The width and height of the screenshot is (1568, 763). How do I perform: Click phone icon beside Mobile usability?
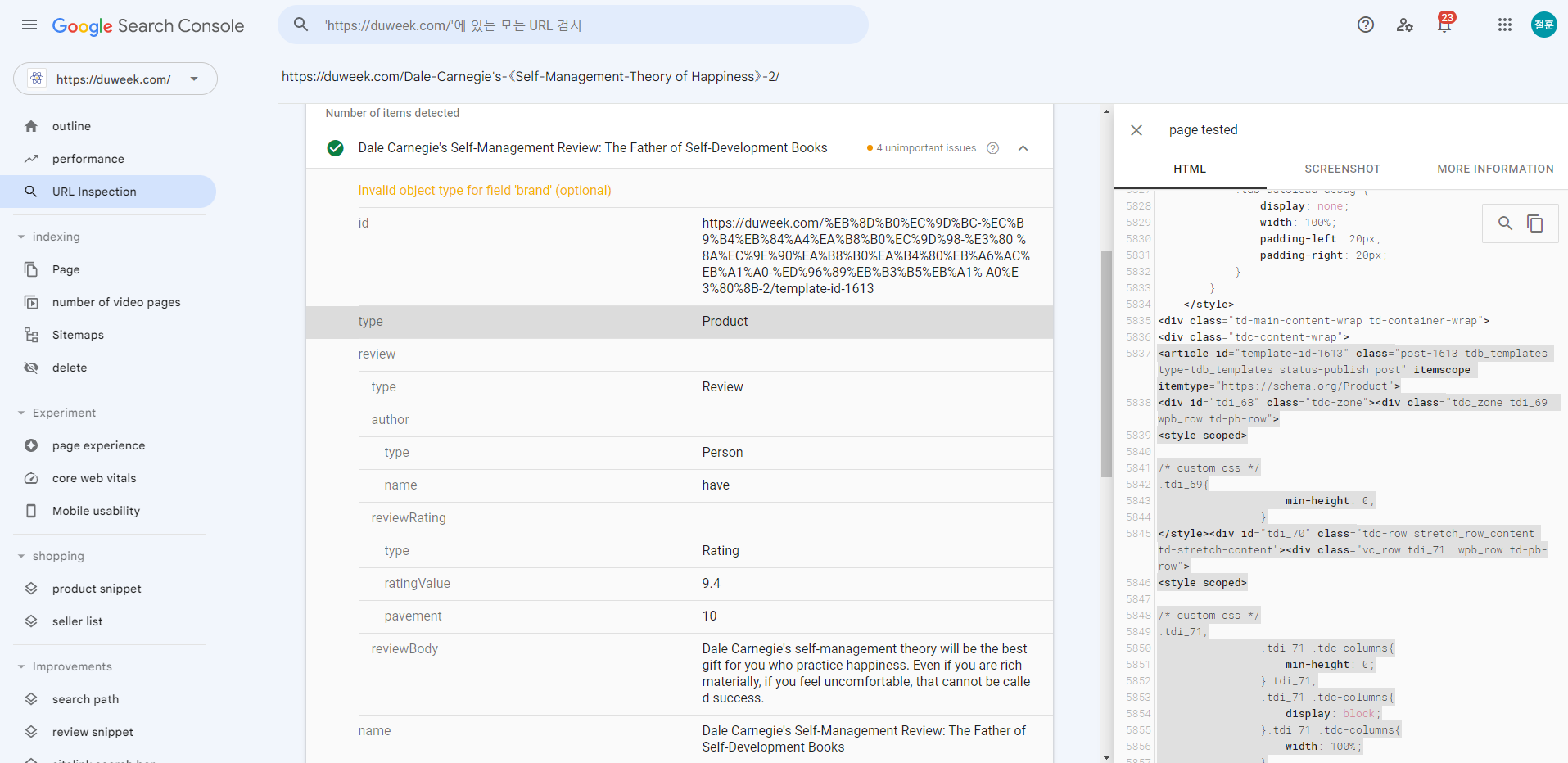point(31,511)
